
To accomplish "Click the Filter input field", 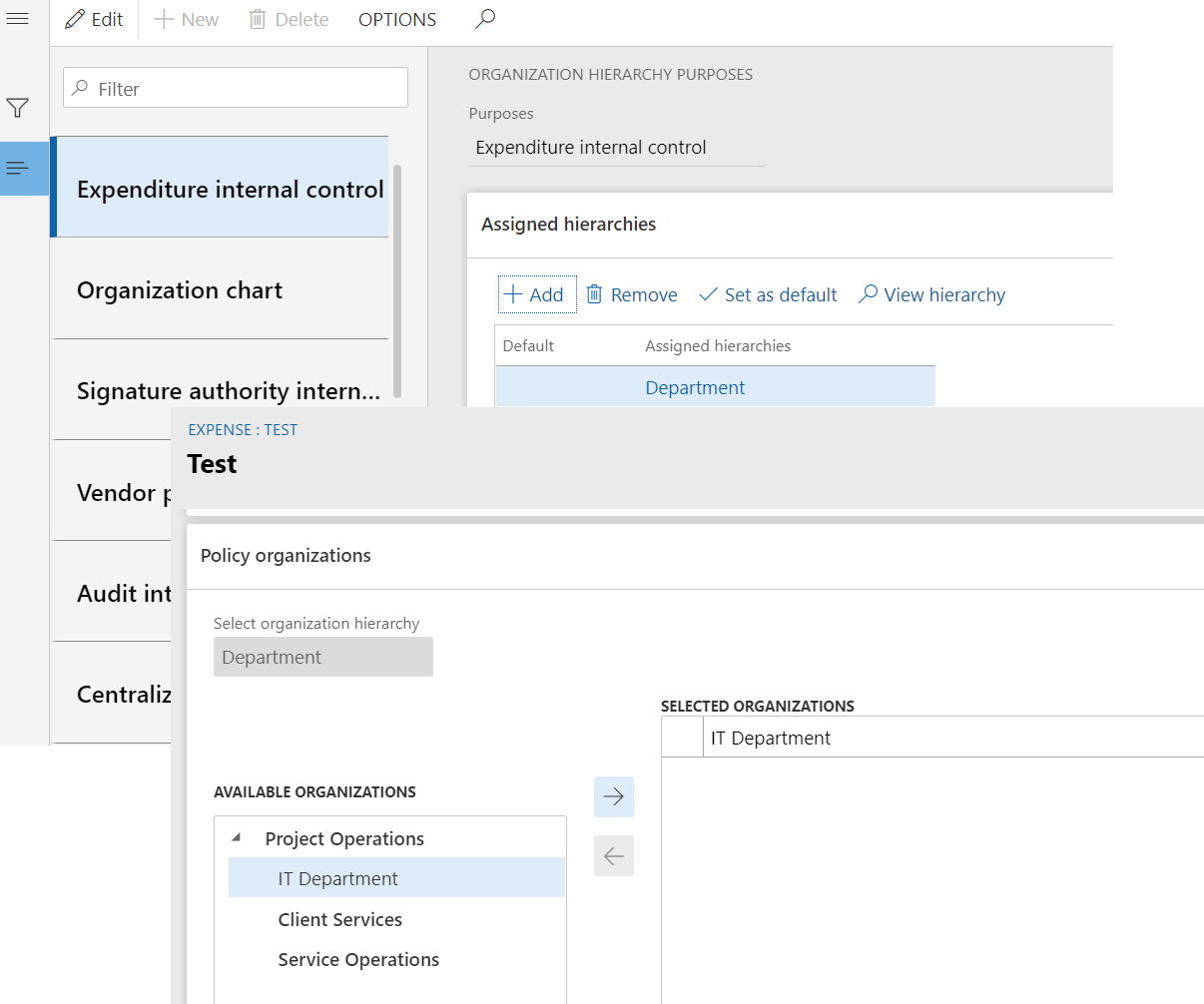I will pyautogui.click(x=236, y=88).
